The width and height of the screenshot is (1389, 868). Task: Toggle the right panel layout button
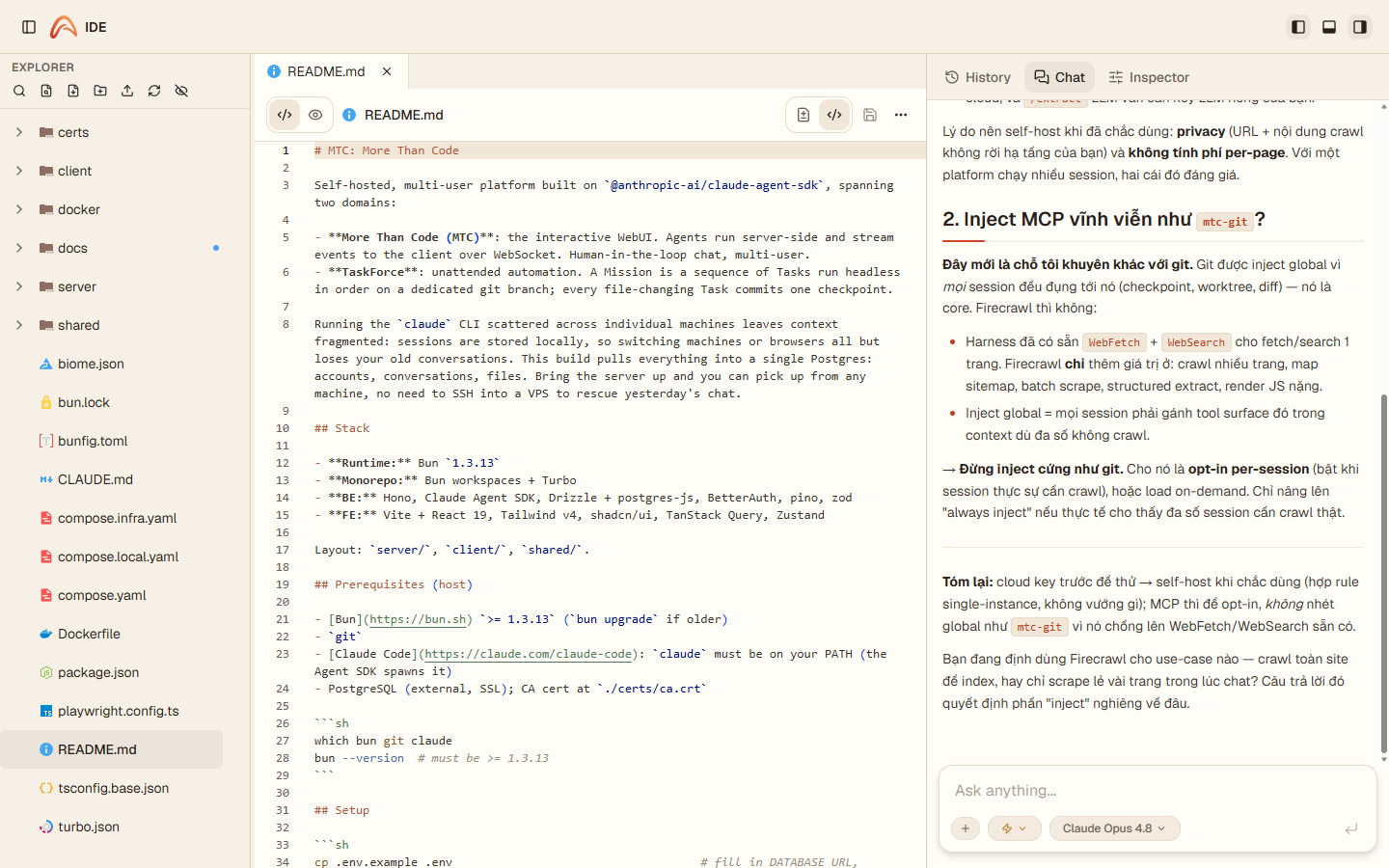[x=1360, y=27]
